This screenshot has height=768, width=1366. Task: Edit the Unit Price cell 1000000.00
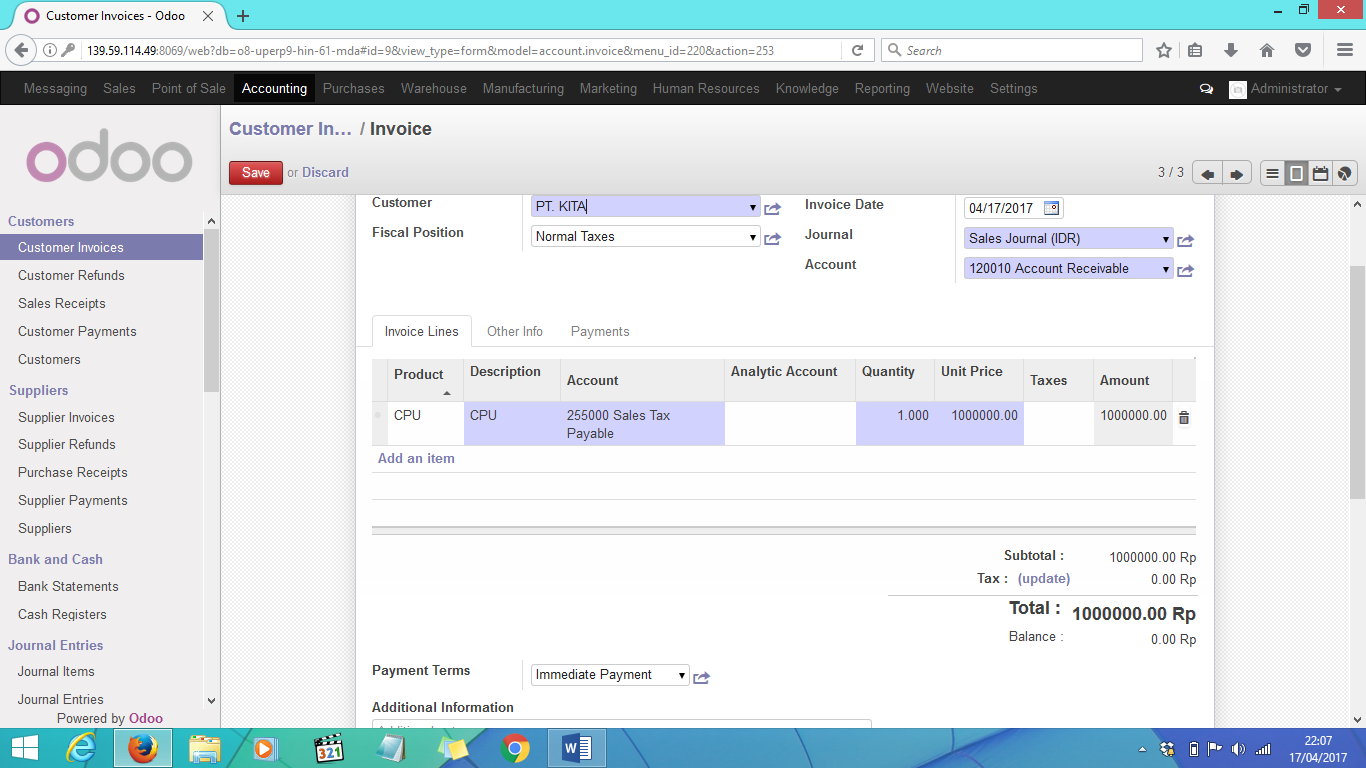978,424
